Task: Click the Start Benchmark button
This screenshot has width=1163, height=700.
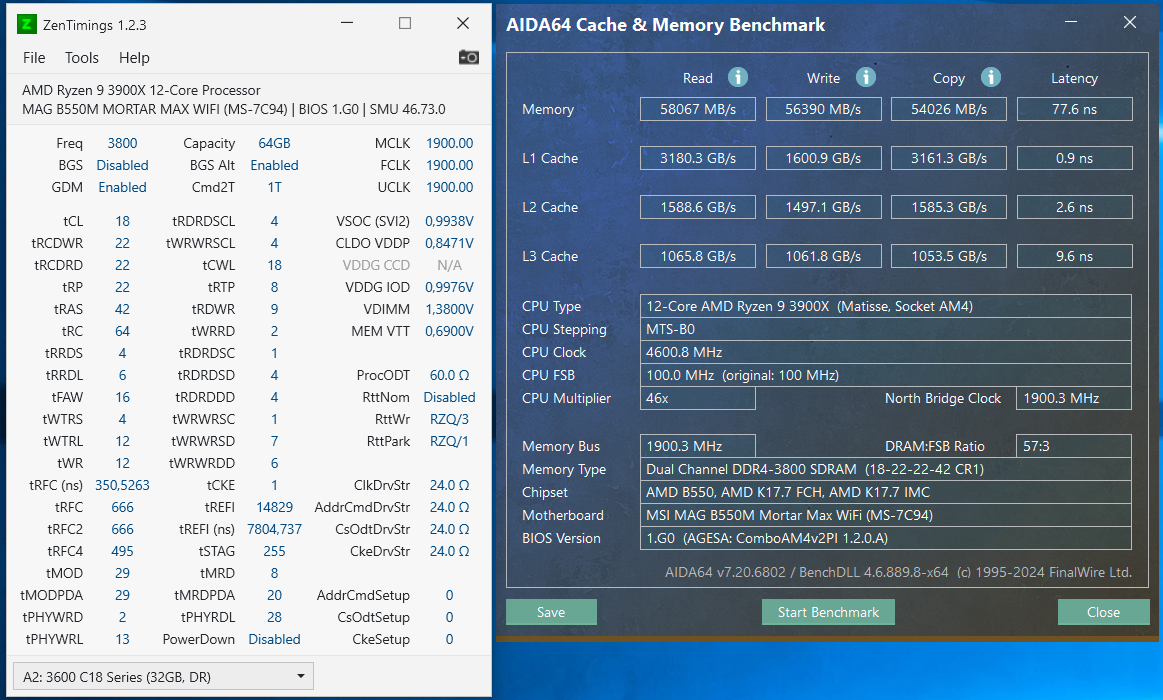Action: [828, 612]
